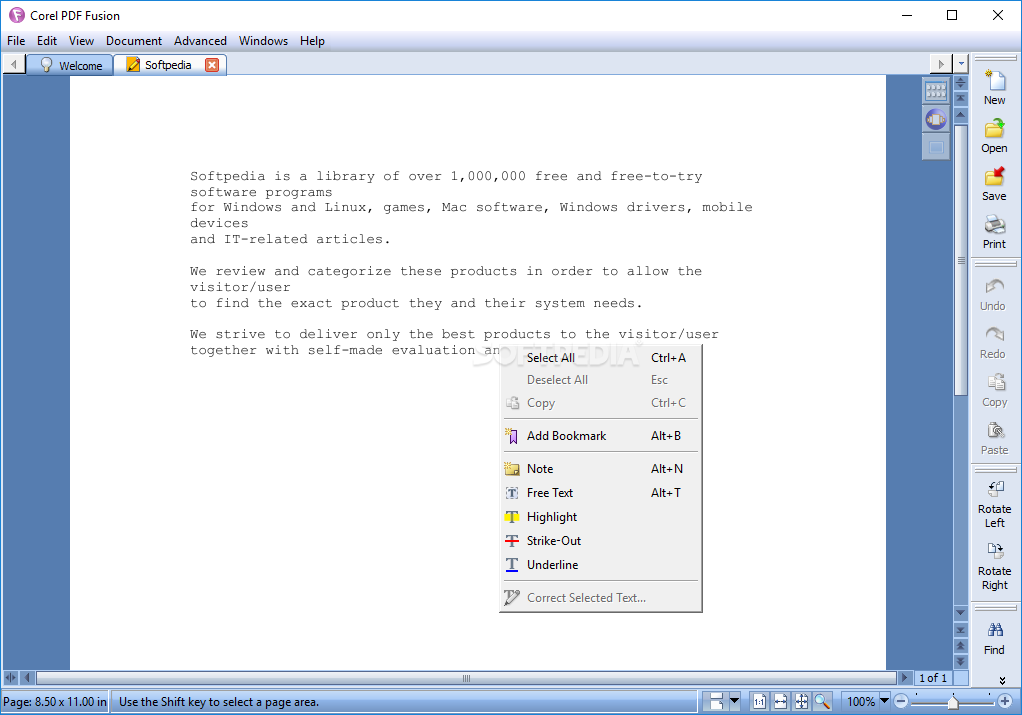This screenshot has width=1022, height=715.
Task: Click the Undo icon in the toolbar
Action: tap(995, 286)
